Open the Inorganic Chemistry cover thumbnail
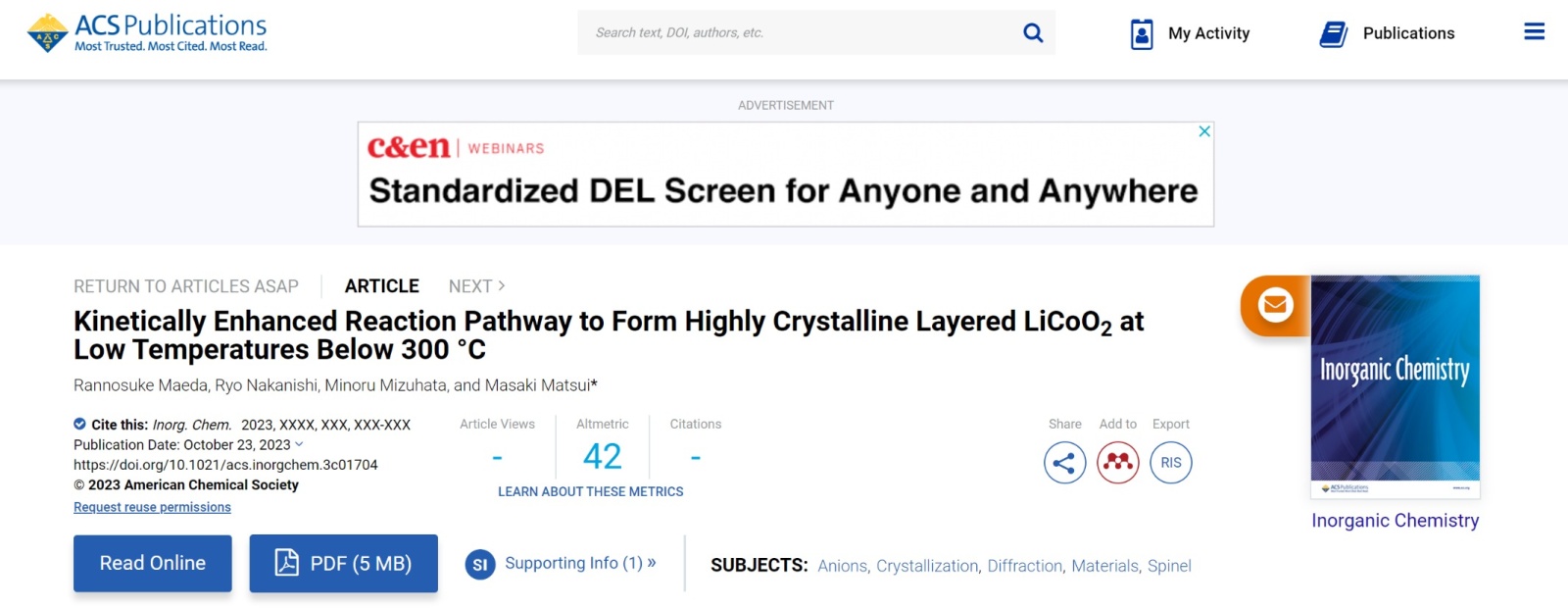The image size is (1568, 608). [x=1395, y=387]
